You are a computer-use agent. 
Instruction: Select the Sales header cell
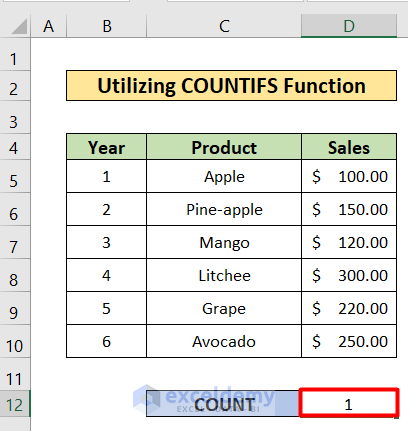349,147
